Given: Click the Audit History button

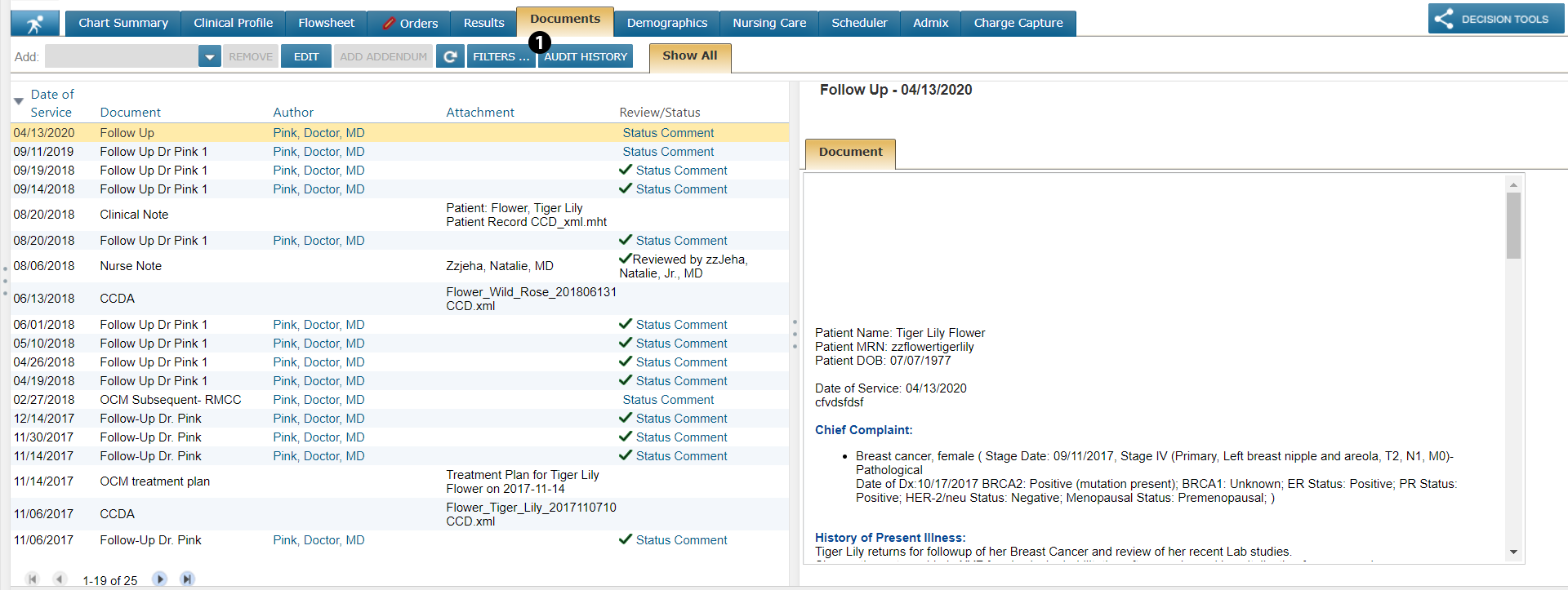Looking at the screenshot, I should point(586,56).
